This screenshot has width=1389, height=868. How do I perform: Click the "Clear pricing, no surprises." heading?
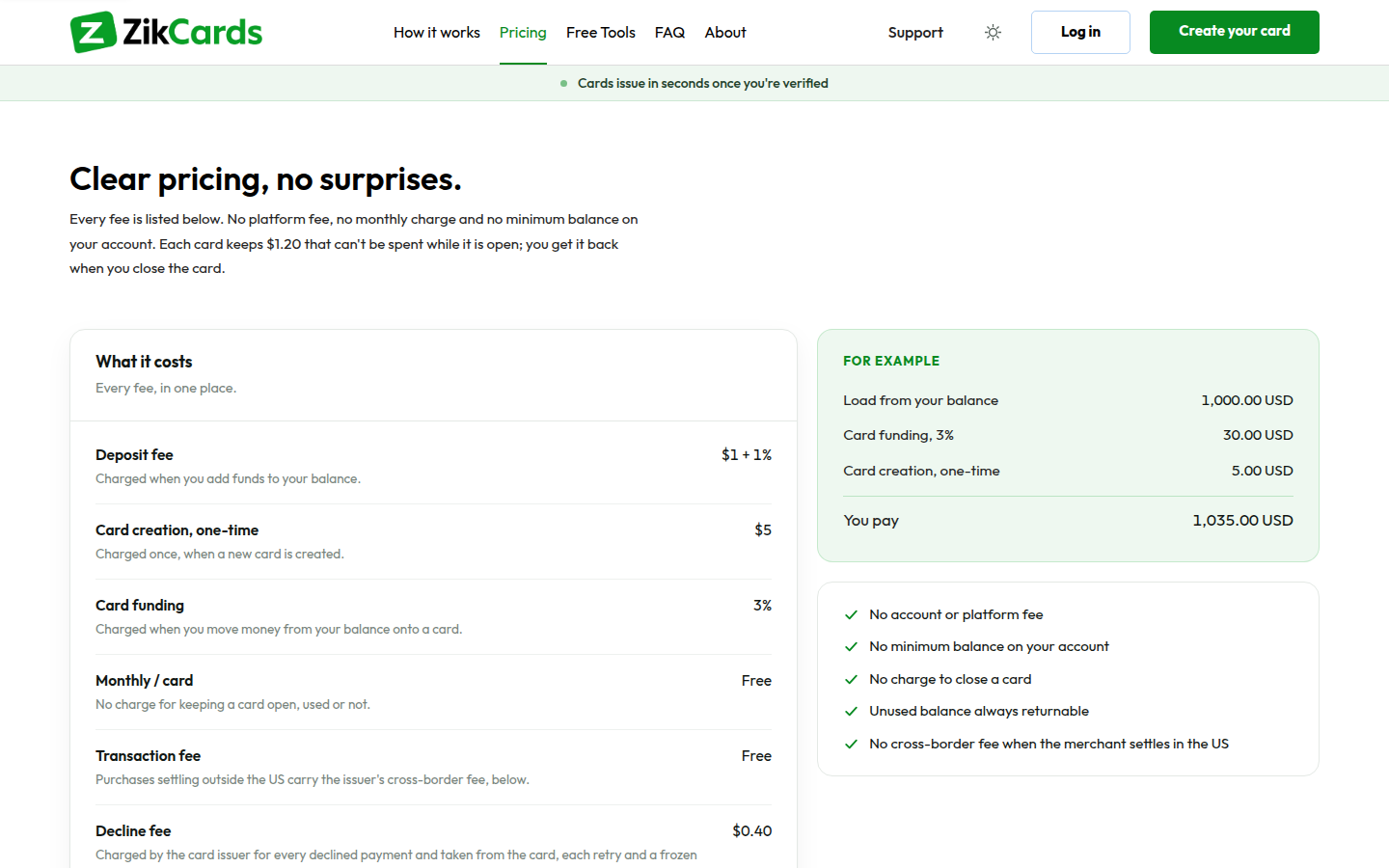[265, 179]
